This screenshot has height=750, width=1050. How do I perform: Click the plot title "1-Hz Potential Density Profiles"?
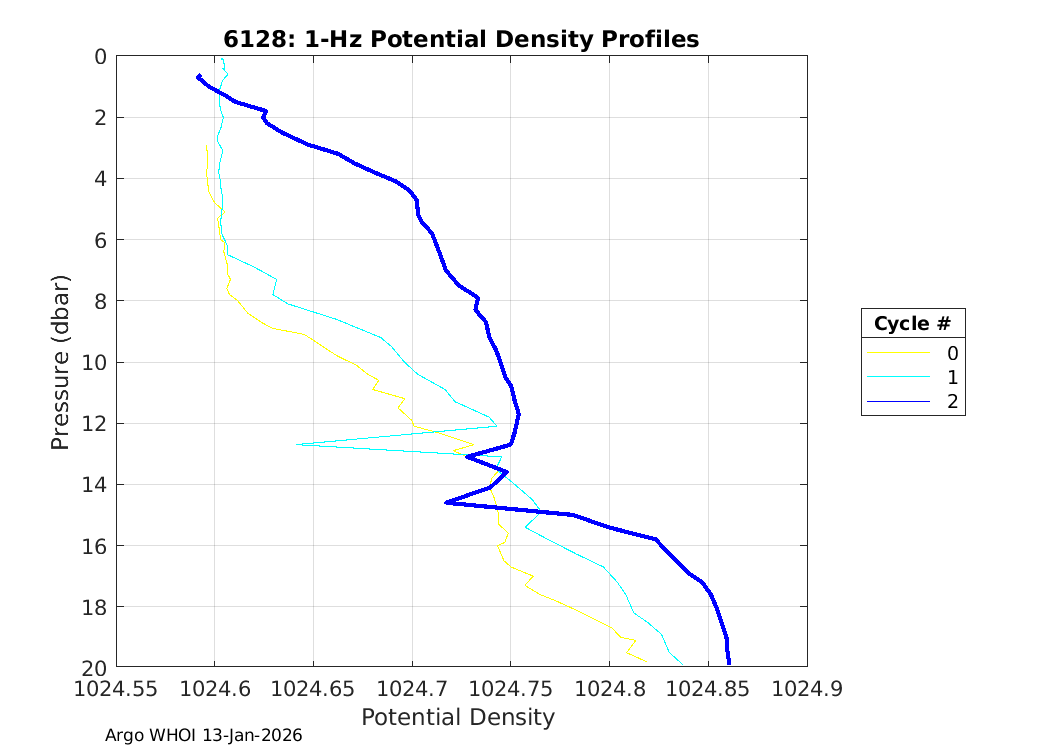click(461, 39)
